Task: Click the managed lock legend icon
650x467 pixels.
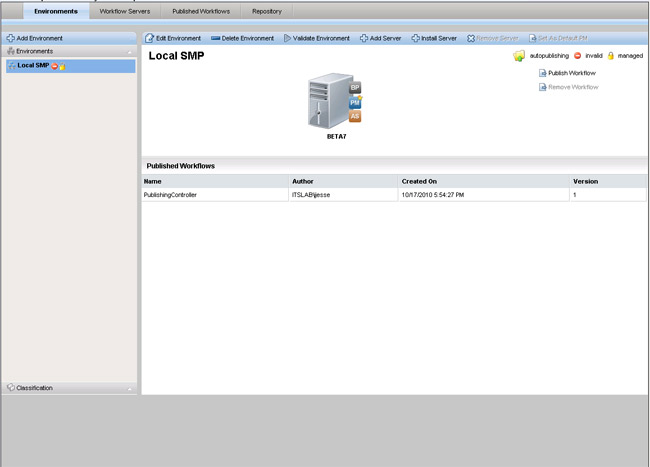Action: pyautogui.click(x=611, y=56)
